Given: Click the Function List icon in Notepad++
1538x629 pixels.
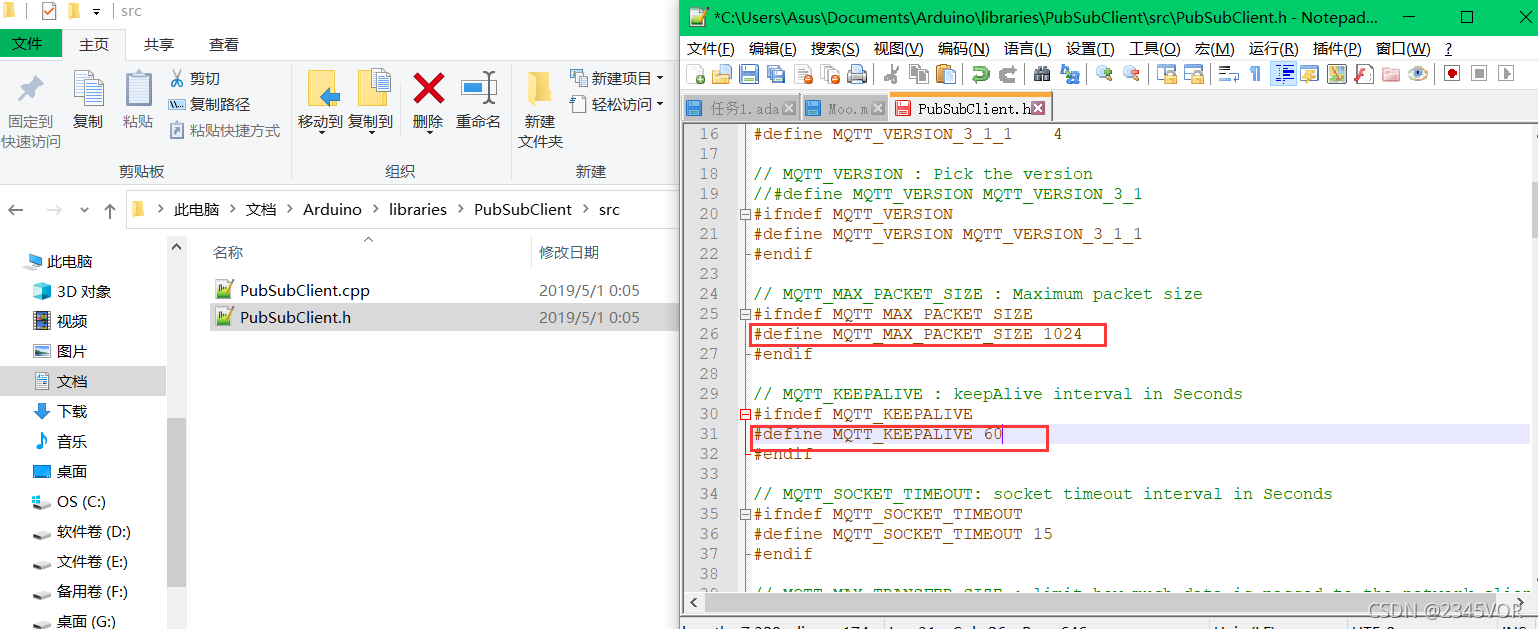Looking at the screenshot, I should tap(1363, 74).
